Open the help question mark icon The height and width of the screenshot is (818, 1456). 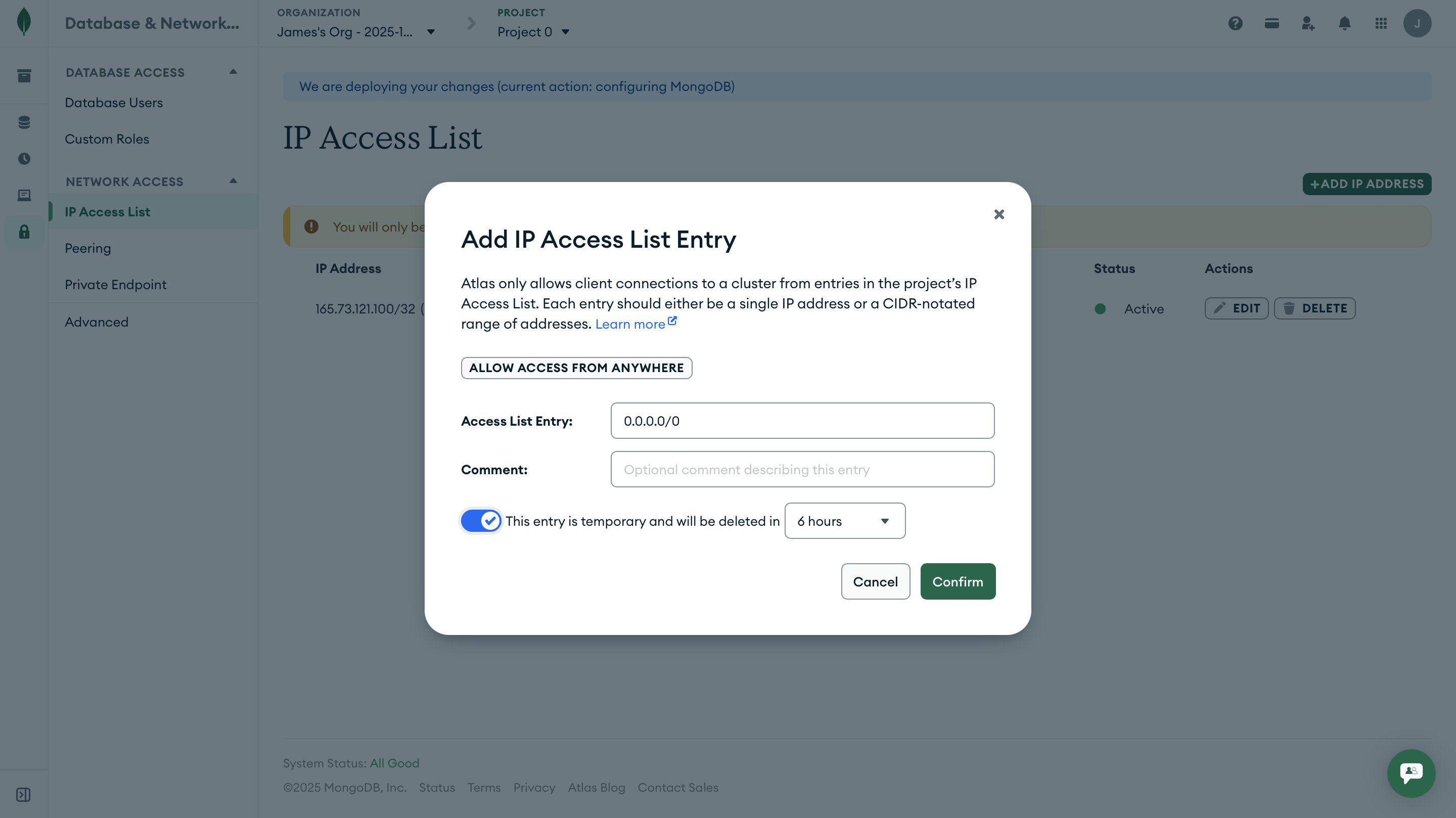(1236, 23)
